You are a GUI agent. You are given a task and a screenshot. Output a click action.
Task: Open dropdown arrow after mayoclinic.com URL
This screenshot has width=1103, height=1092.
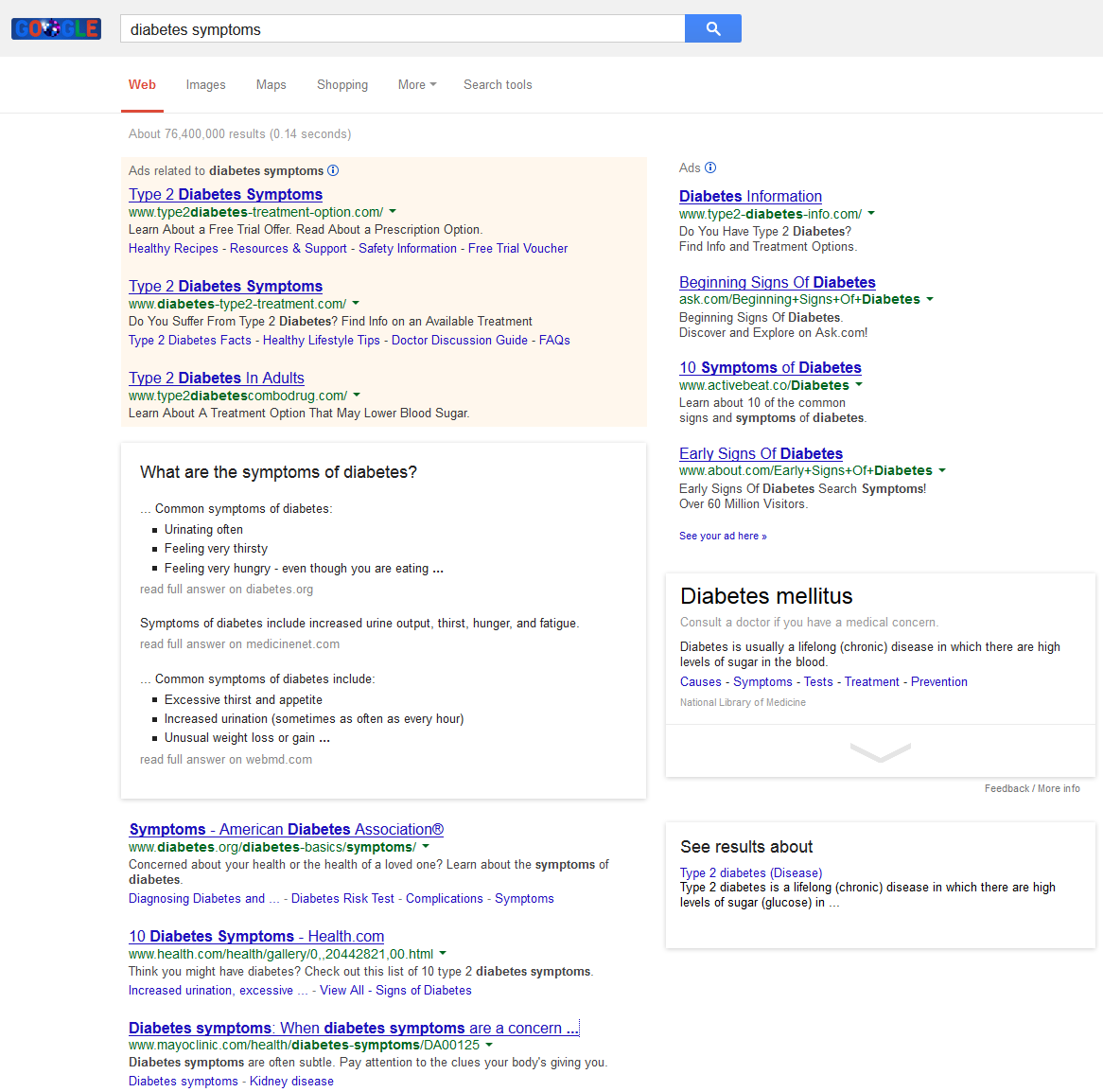(489, 1045)
